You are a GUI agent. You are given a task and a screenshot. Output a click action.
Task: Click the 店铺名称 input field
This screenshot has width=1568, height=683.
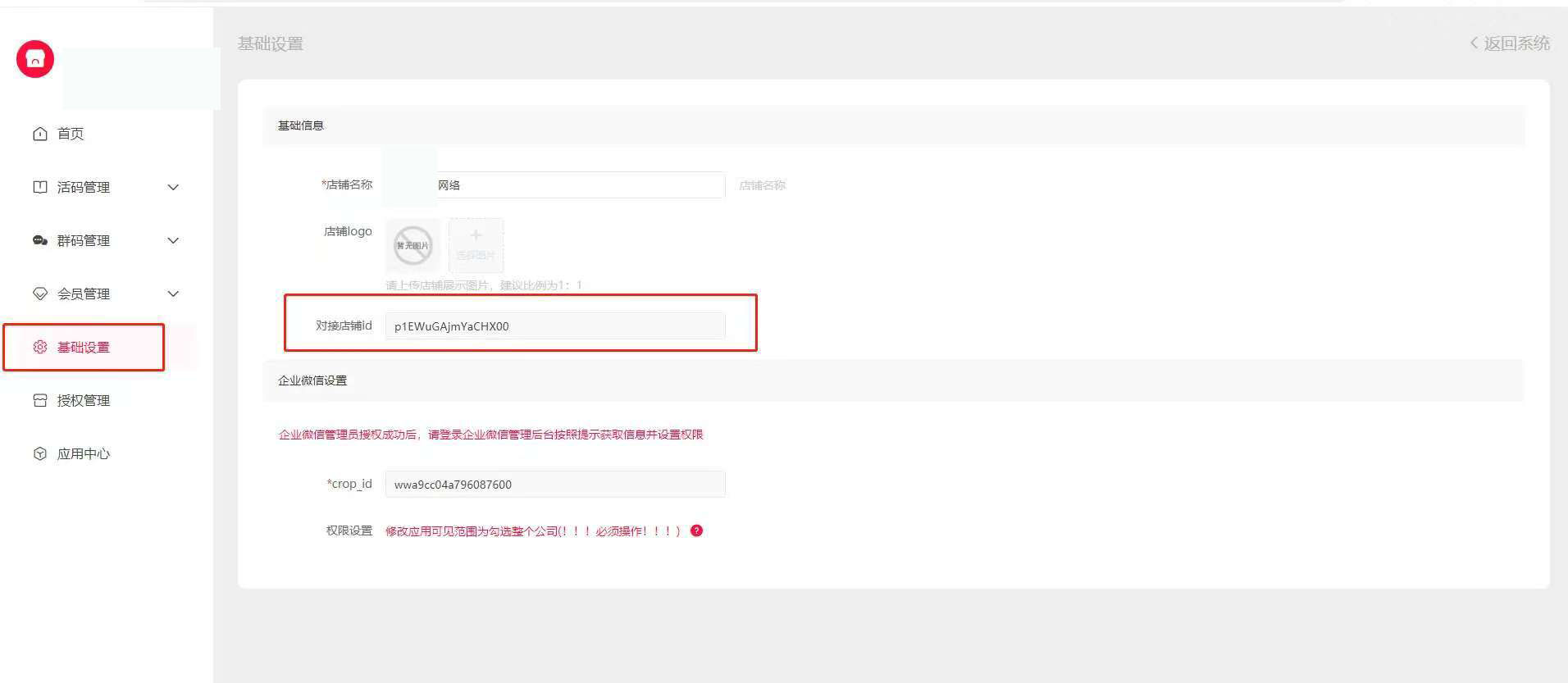[578, 185]
